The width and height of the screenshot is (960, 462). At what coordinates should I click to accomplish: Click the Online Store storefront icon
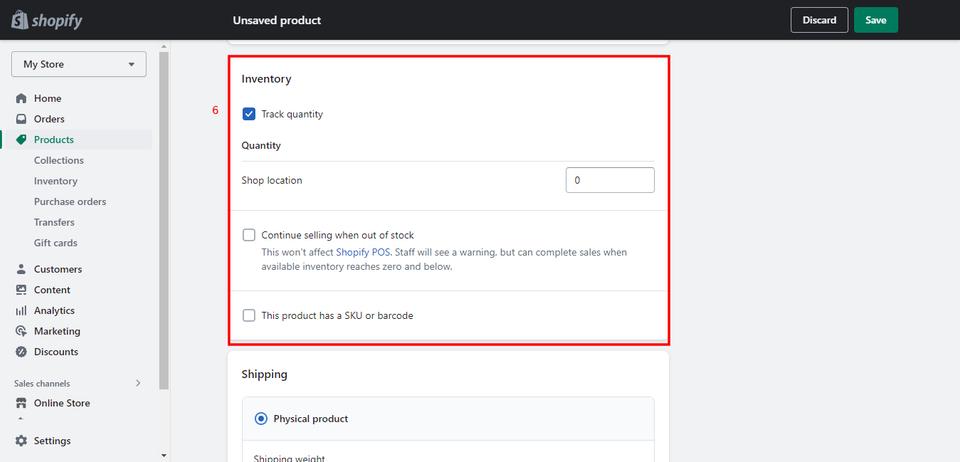tap(21, 403)
